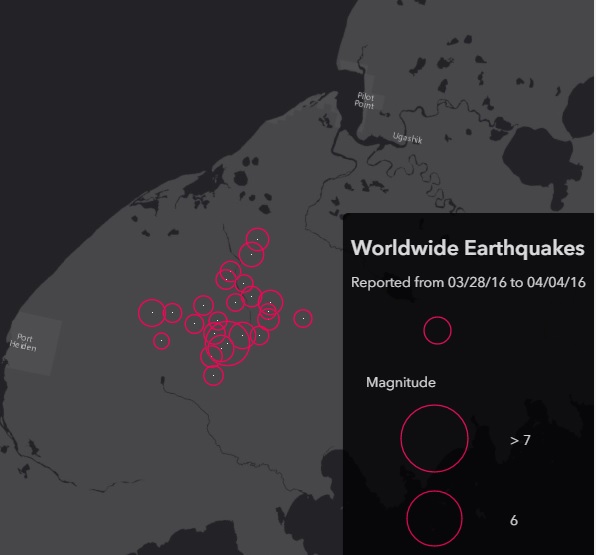Select the northernmost earthquake circle in the cluster
This screenshot has height=555, width=596.
click(258, 239)
